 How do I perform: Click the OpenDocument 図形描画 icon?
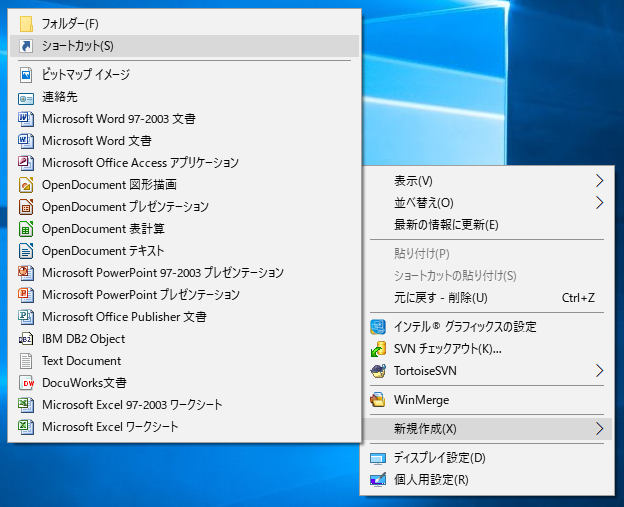pyautogui.click(x=26, y=185)
